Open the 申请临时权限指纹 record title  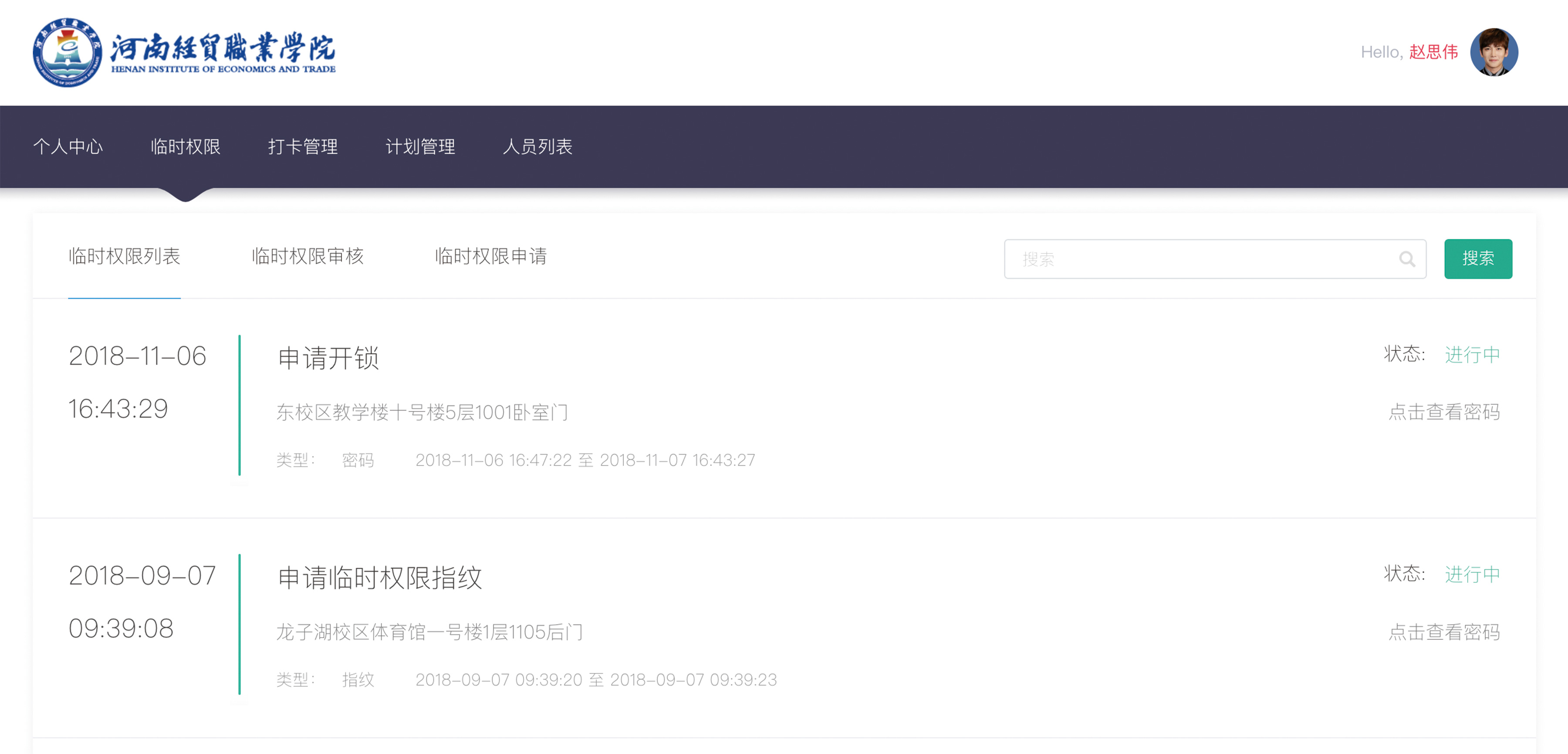pyautogui.click(x=380, y=577)
